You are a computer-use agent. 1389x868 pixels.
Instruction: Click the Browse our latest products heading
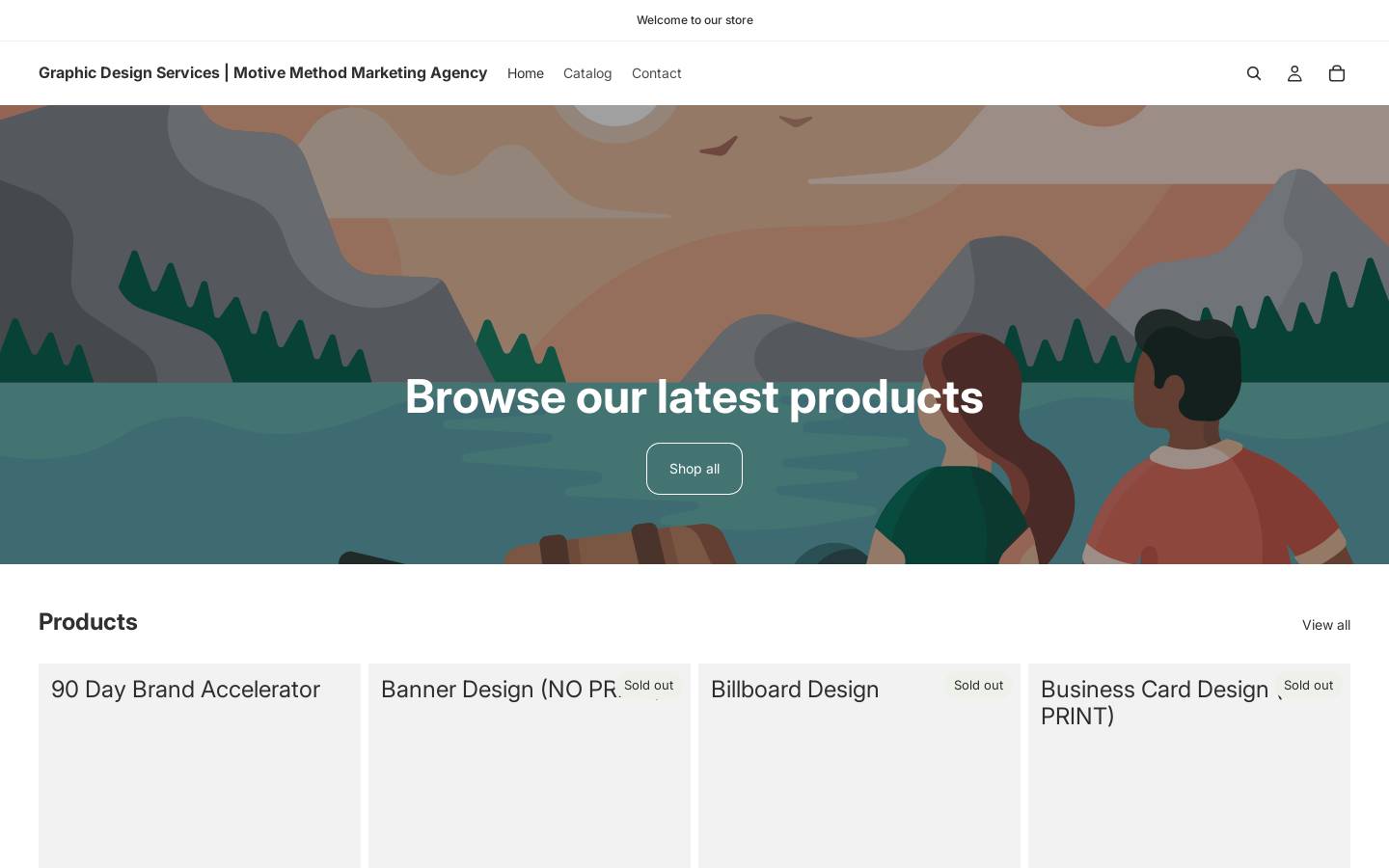tap(694, 396)
